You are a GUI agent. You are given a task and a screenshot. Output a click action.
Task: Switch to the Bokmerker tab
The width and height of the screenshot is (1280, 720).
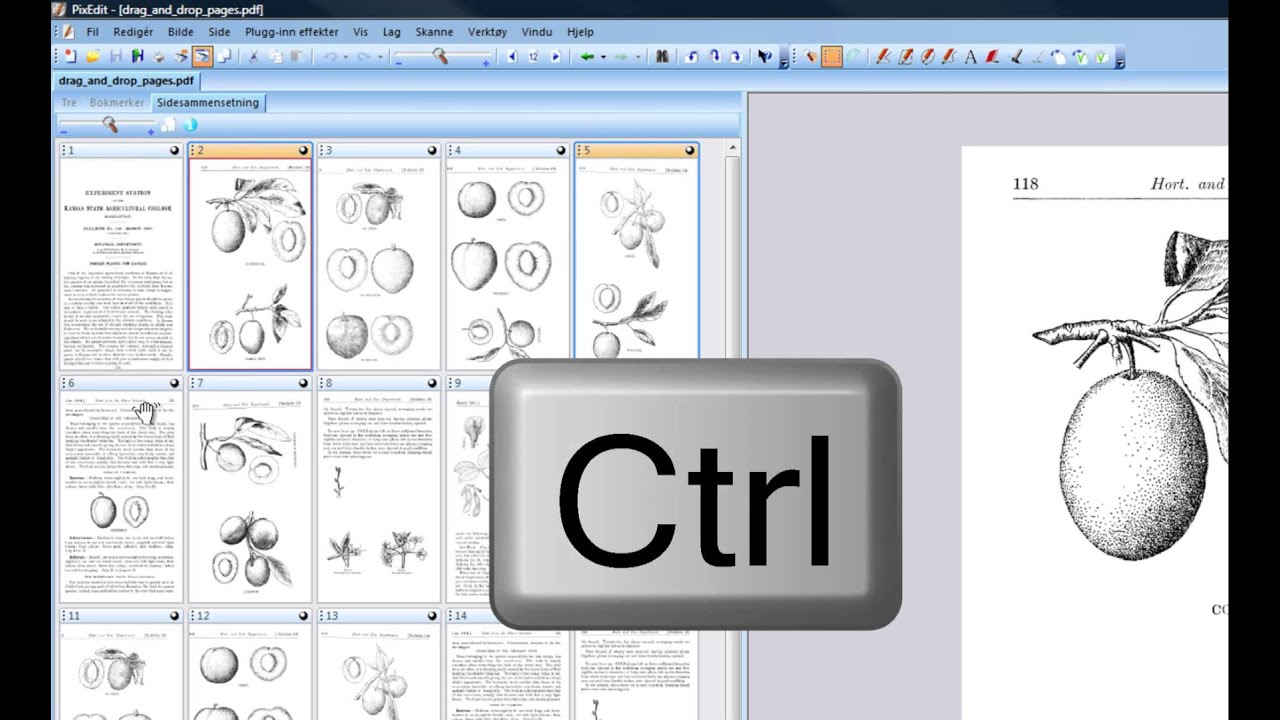pos(117,102)
